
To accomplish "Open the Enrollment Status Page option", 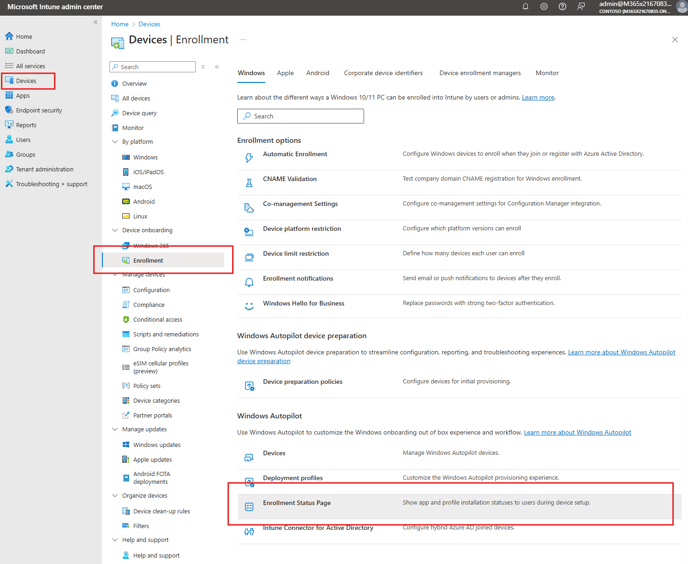I will (459, 507).
